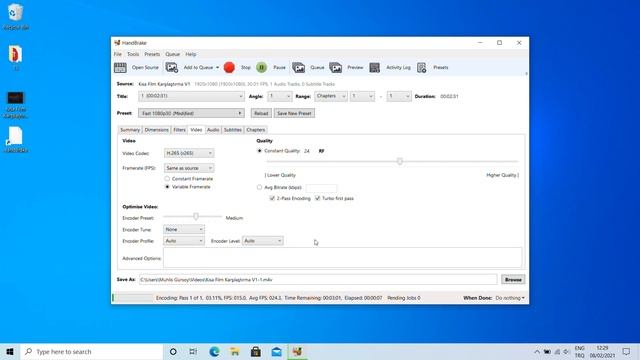Viewport: 640px width, 360px height.
Task: Toggle Turbo first pass checkbox
Action: click(x=318, y=198)
